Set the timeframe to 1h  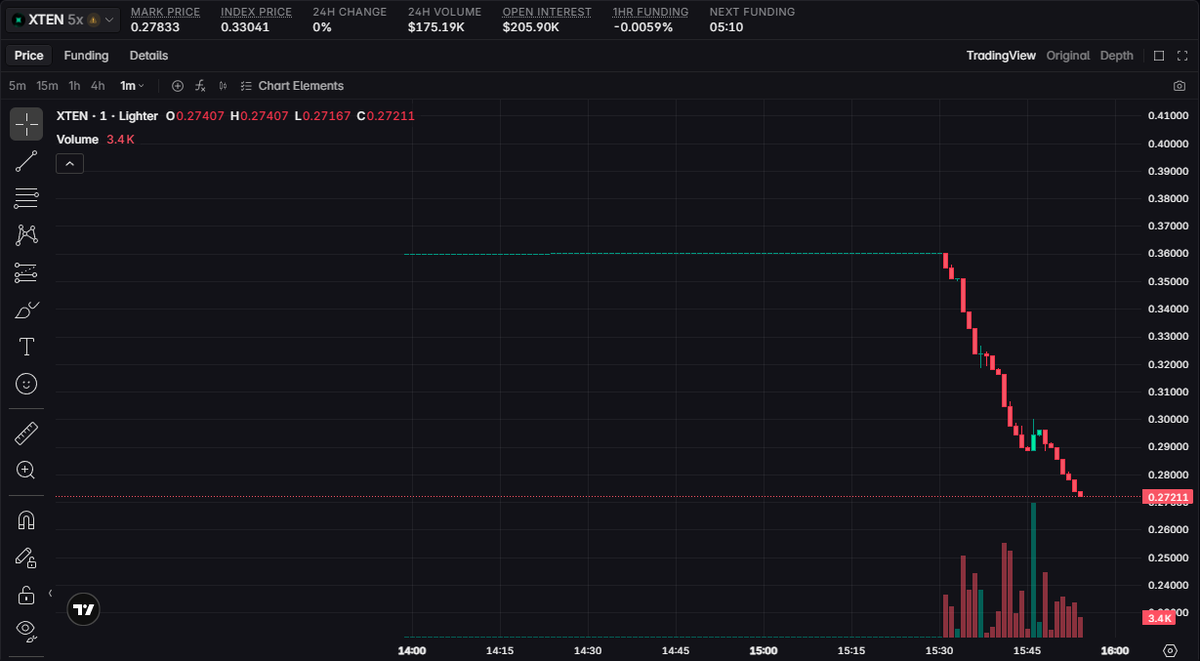click(75, 86)
